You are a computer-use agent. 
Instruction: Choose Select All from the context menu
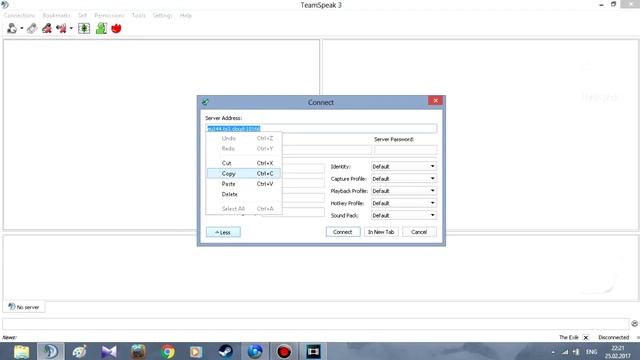click(244, 209)
